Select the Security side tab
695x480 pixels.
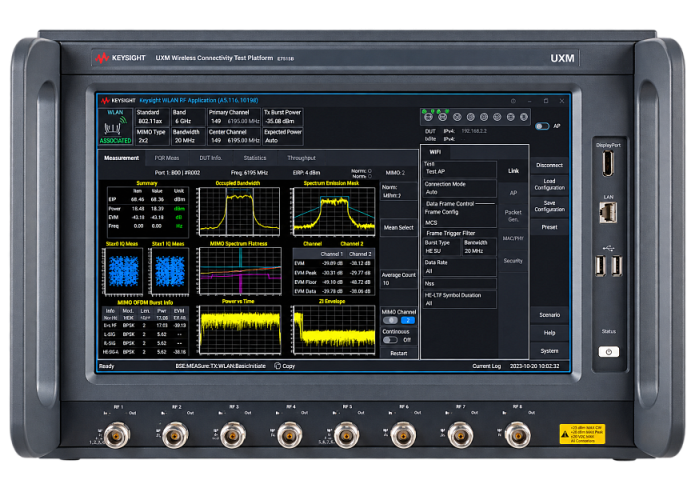point(513,261)
